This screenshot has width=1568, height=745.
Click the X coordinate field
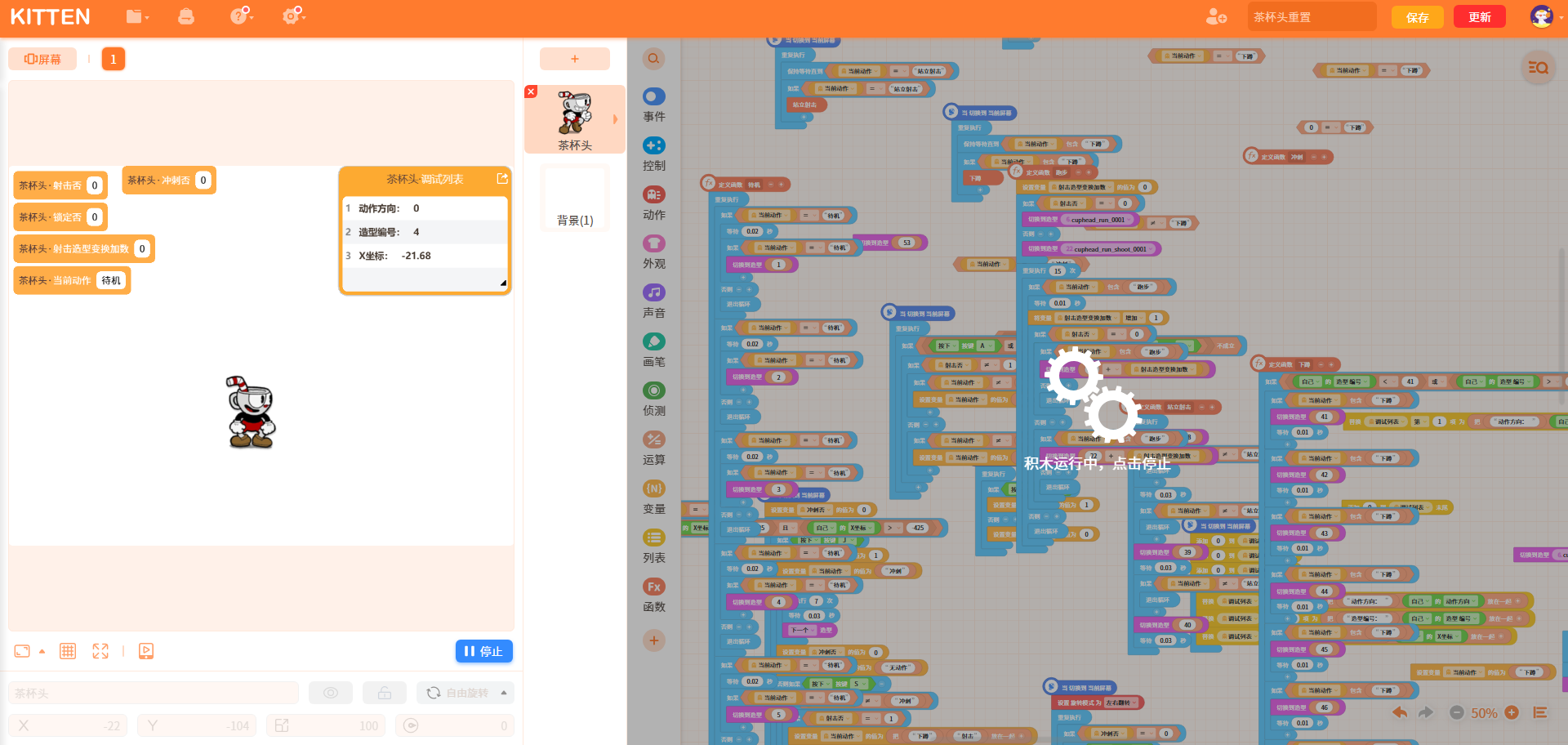tap(69, 725)
